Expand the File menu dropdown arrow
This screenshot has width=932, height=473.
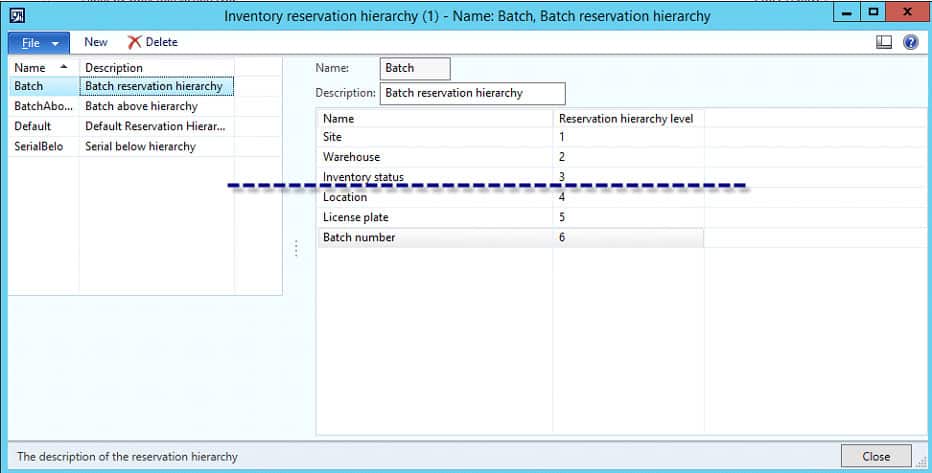(x=55, y=43)
